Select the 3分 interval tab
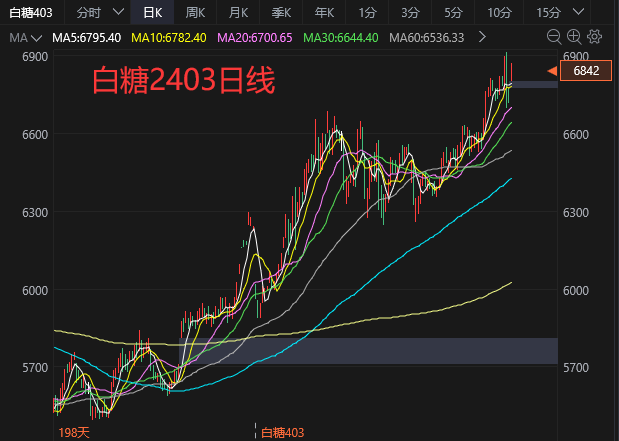619x441 pixels. [x=410, y=13]
